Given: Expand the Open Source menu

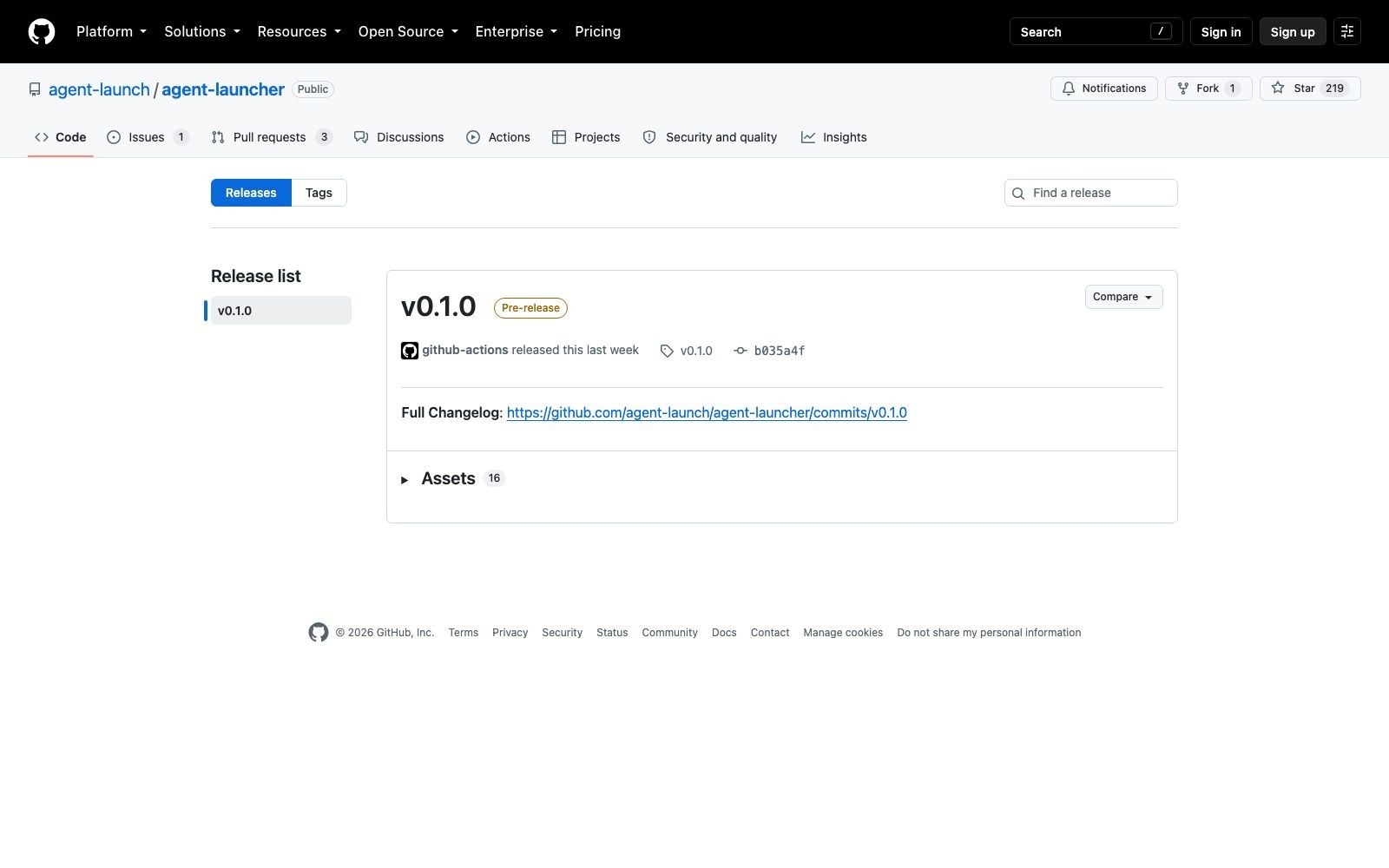Looking at the screenshot, I should click(408, 31).
